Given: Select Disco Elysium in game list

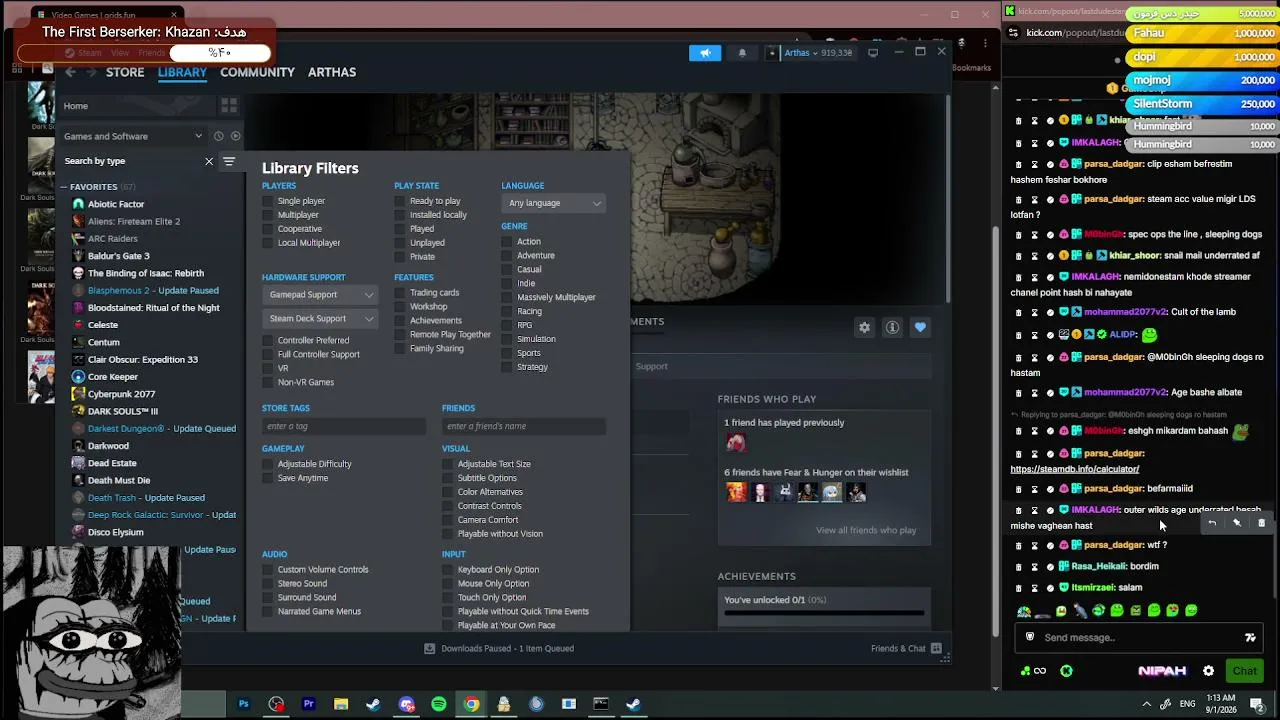Looking at the screenshot, I should [x=116, y=532].
